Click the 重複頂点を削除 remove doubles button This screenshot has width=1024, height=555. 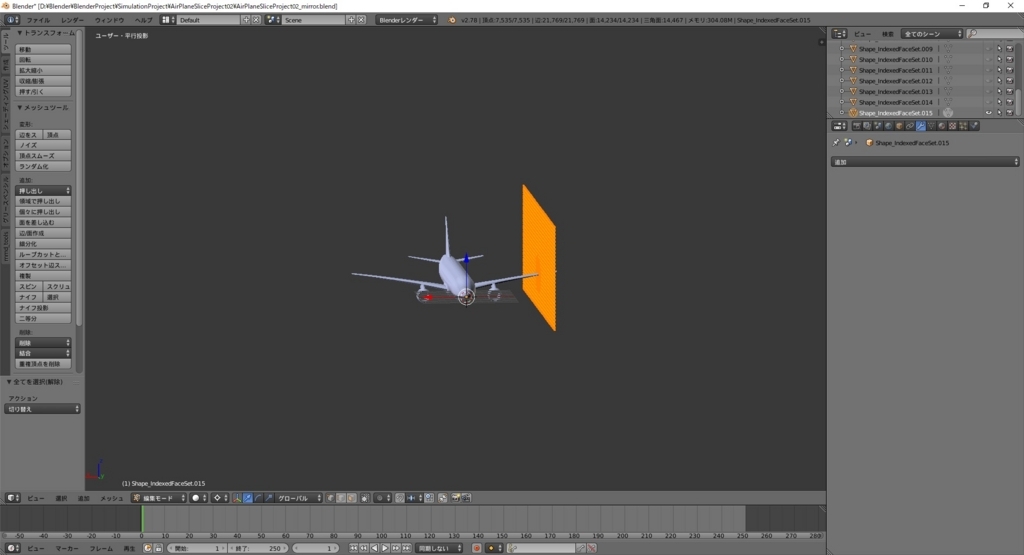43,364
